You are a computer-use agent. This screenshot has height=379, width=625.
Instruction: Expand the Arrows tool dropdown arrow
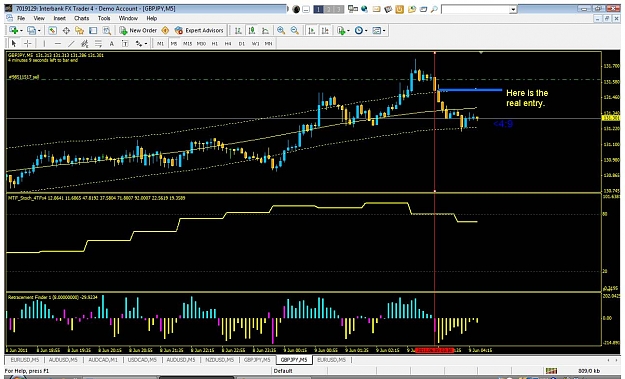146,44
